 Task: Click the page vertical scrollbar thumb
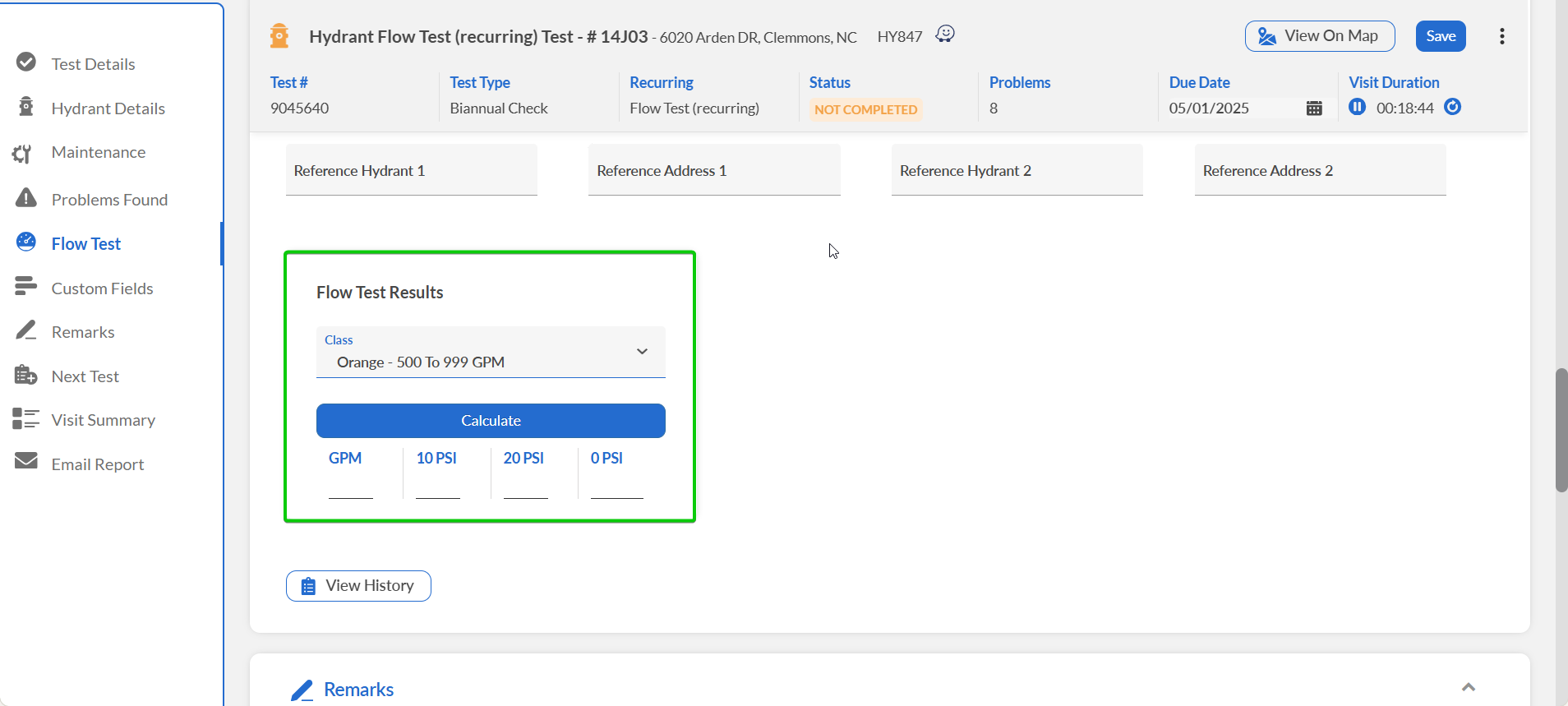coord(1561,430)
